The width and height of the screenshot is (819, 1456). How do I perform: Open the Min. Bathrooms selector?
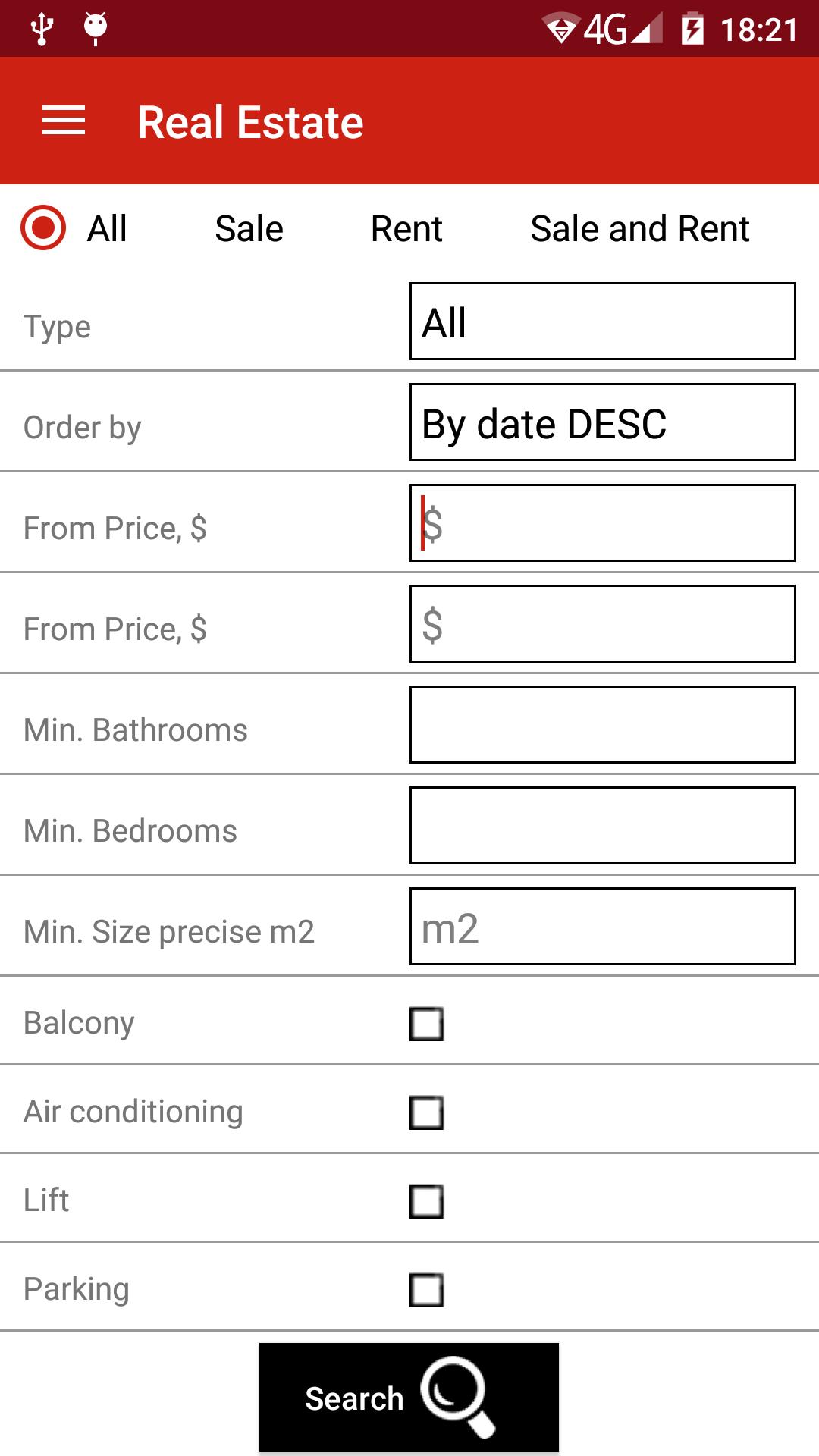(603, 725)
